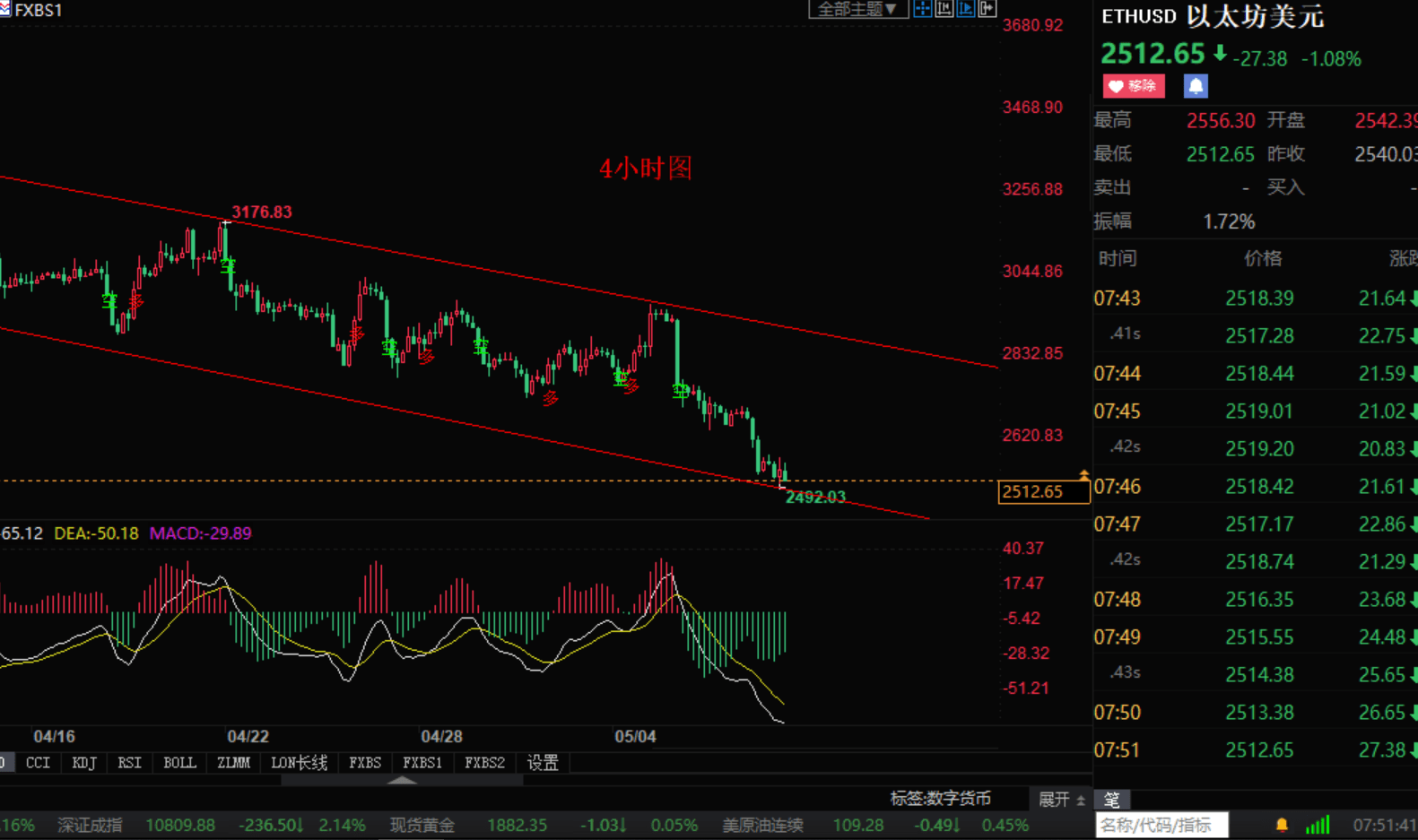This screenshot has width=1418, height=840.
Task: Switch to the KDJ indicator tab
Action: click(83, 763)
